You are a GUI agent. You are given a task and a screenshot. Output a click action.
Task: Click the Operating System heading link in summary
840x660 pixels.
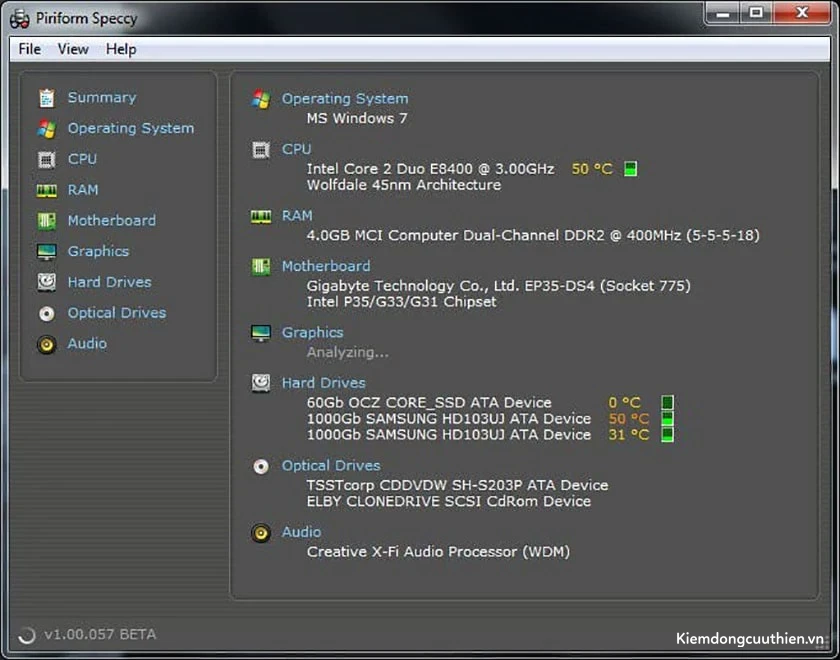point(345,99)
